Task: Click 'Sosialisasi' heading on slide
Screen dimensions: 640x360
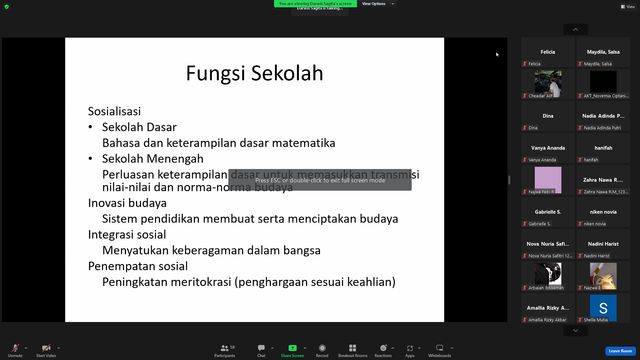Action: pyautogui.click(x=114, y=111)
